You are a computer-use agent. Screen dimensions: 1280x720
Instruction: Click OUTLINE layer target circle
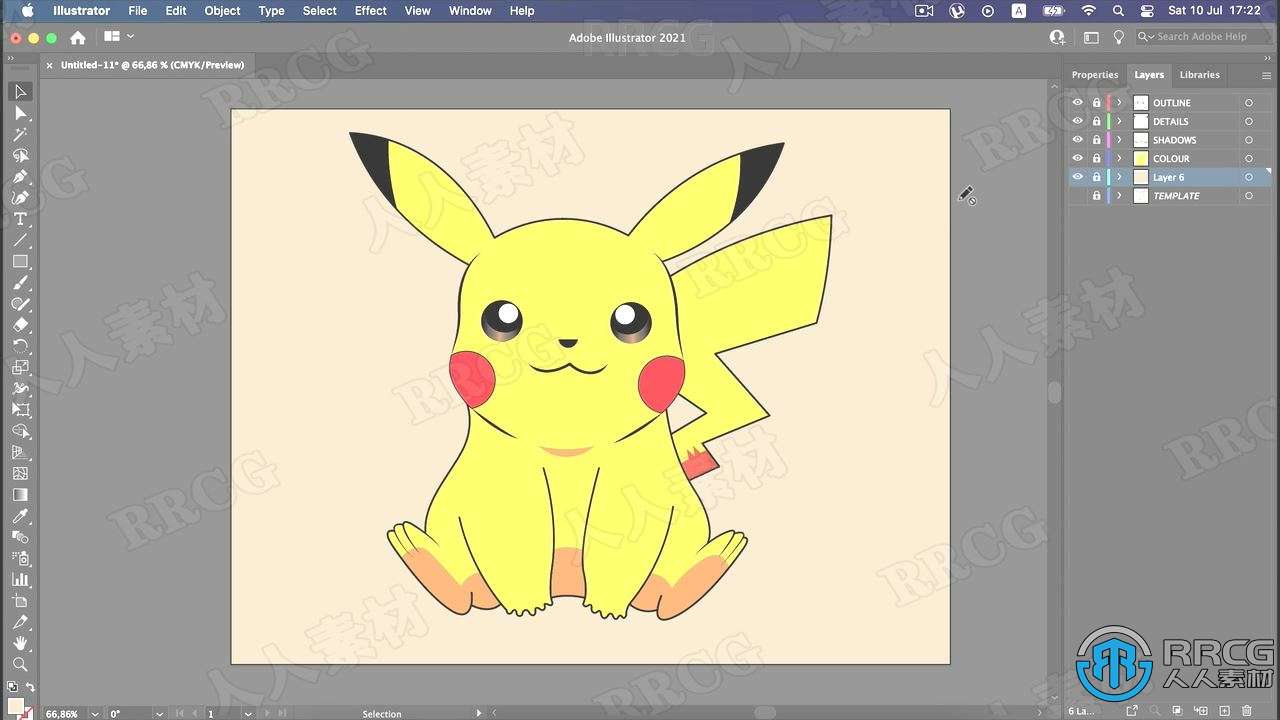[x=1248, y=103]
